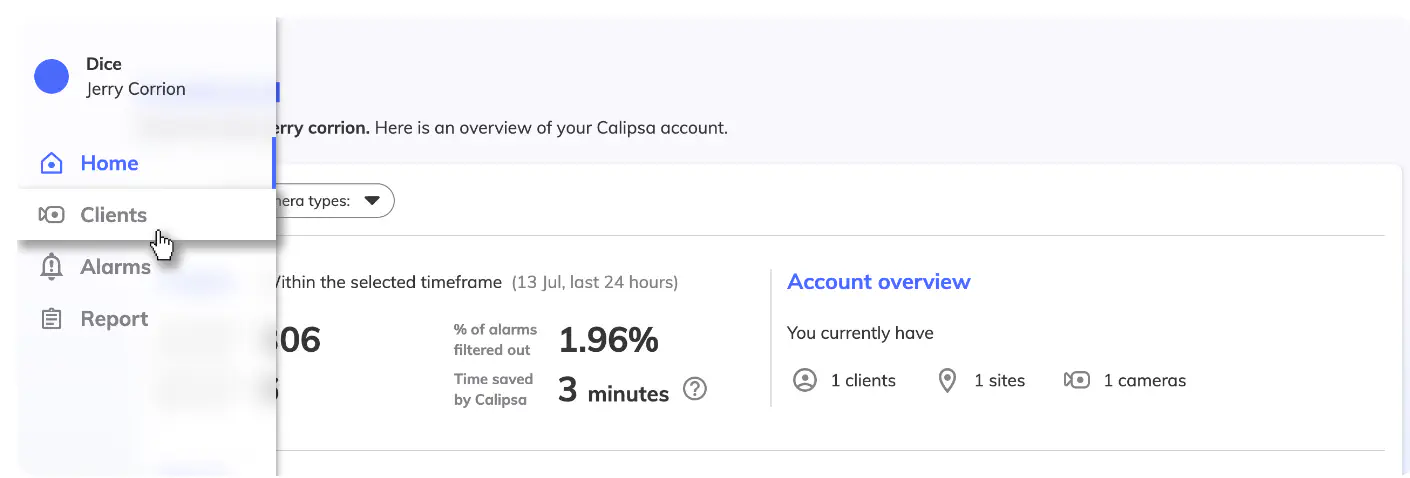Click the Clients camera icon in sidebar
This screenshot has width=1410, height=478.
coord(51,215)
